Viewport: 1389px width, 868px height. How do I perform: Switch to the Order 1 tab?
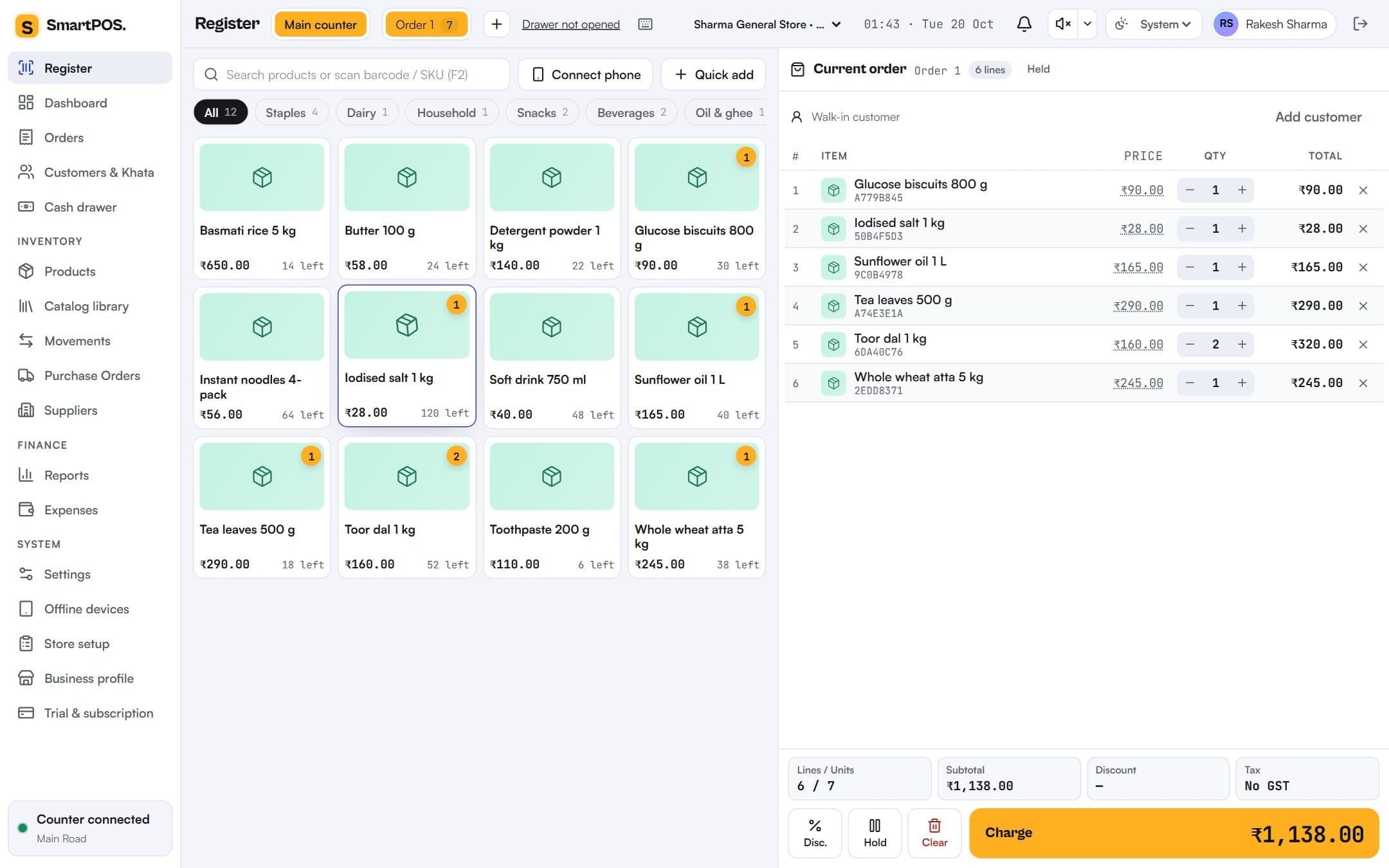426,24
